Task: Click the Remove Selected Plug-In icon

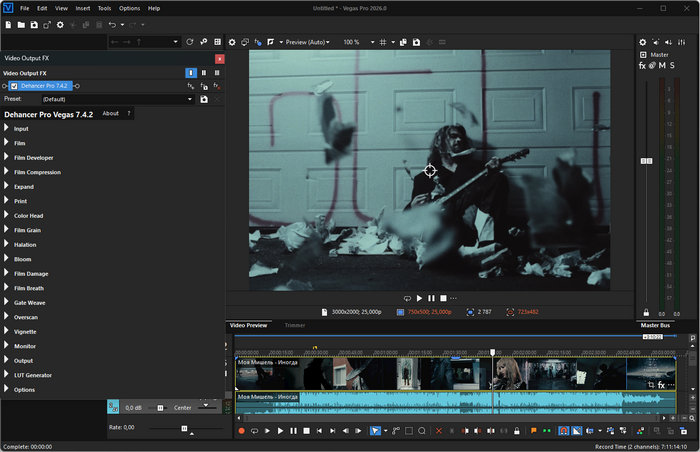Action: [x=217, y=86]
